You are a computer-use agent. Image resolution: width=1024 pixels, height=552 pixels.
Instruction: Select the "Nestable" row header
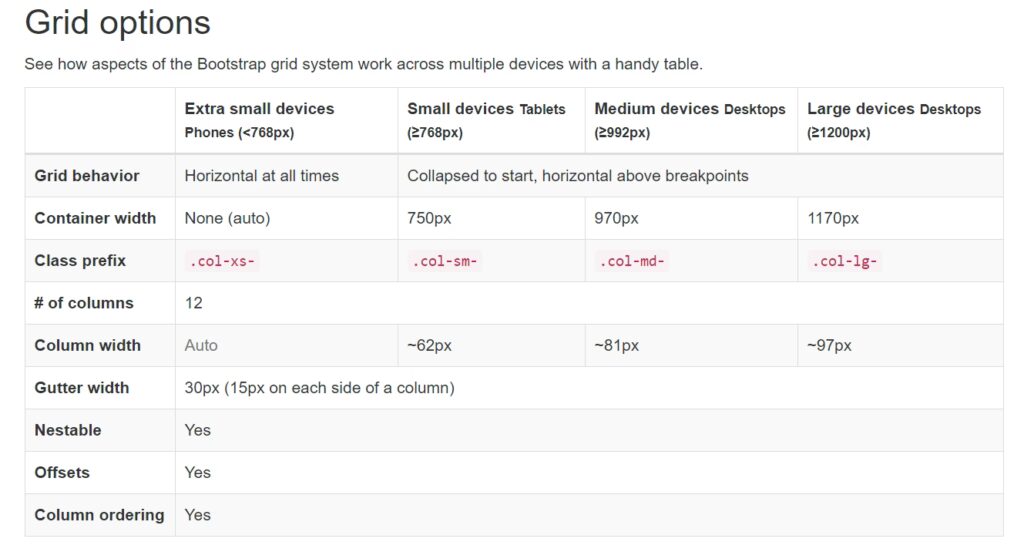(x=68, y=430)
